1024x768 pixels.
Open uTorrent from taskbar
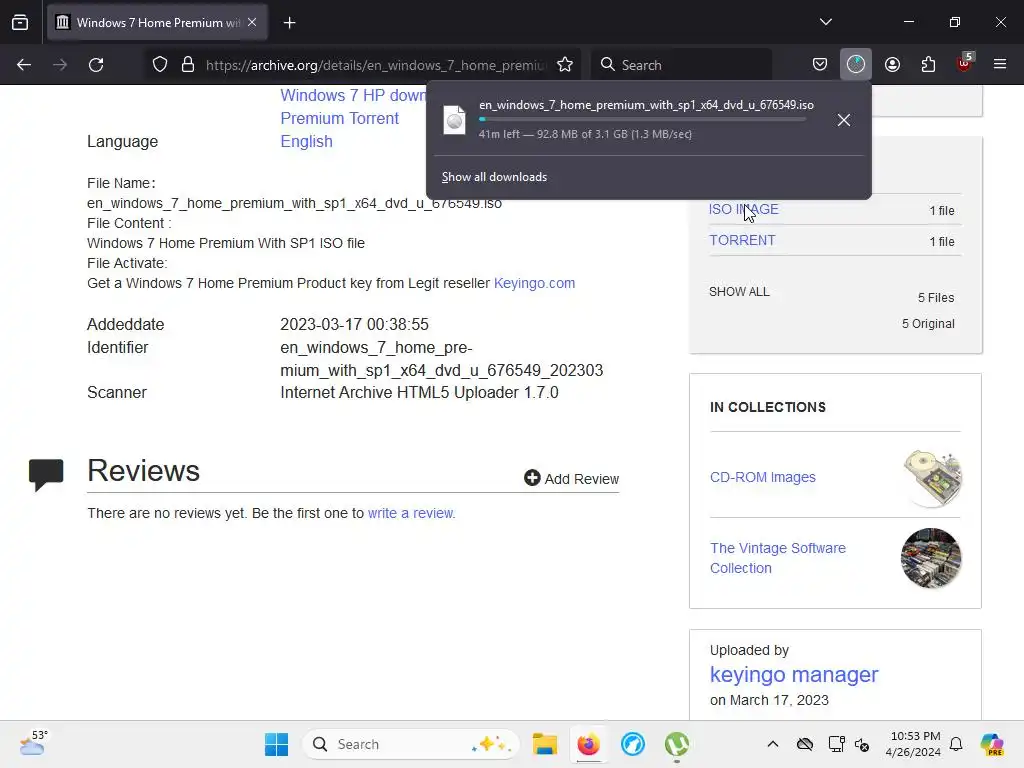(x=677, y=744)
